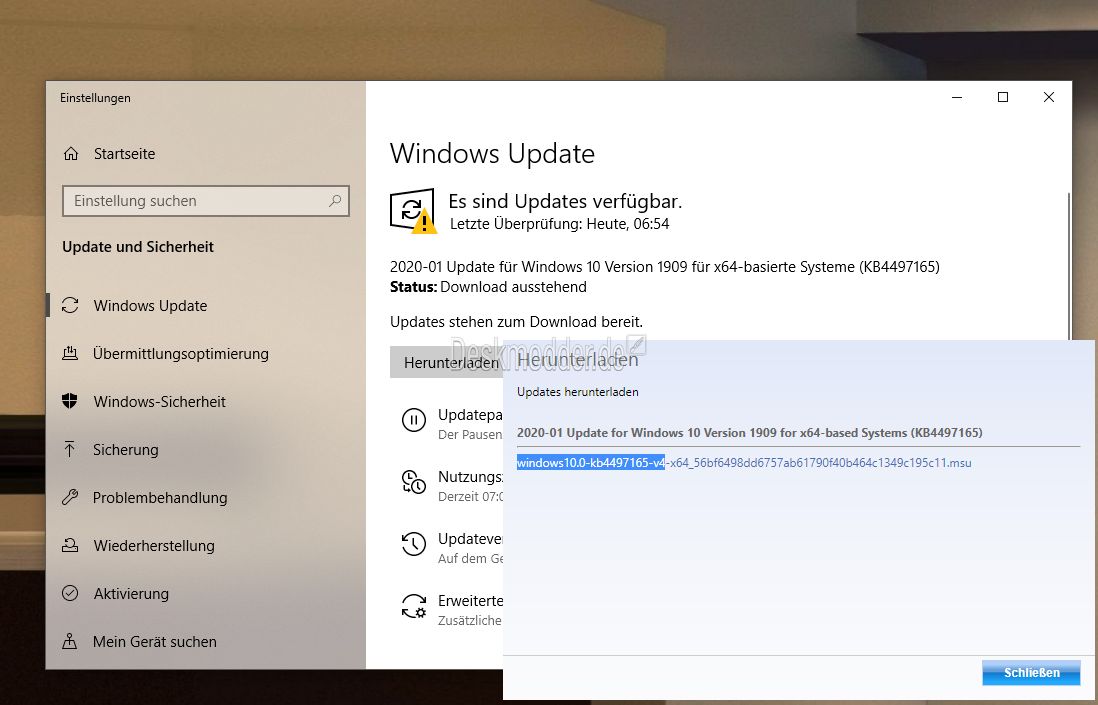This screenshot has width=1098, height=705.
Task: Click 'Es sind Updates verfügbar.' text
Action: coord(565,202)
